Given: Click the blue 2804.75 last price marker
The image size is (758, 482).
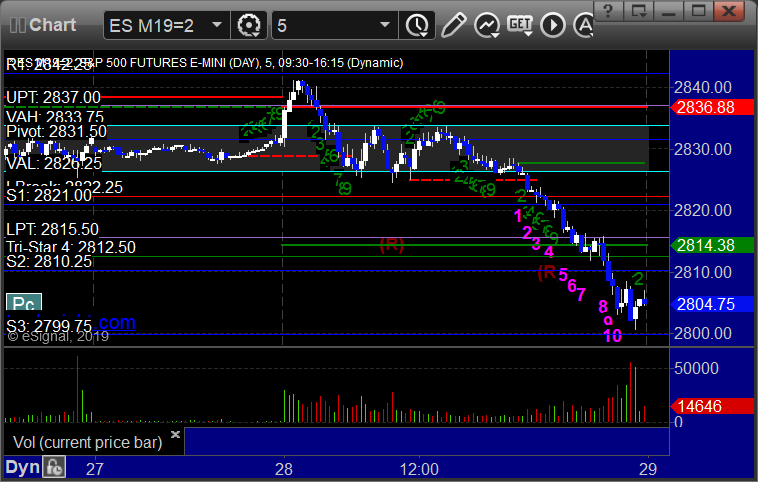Looking at the screenshot, I should tap(712, 305).
